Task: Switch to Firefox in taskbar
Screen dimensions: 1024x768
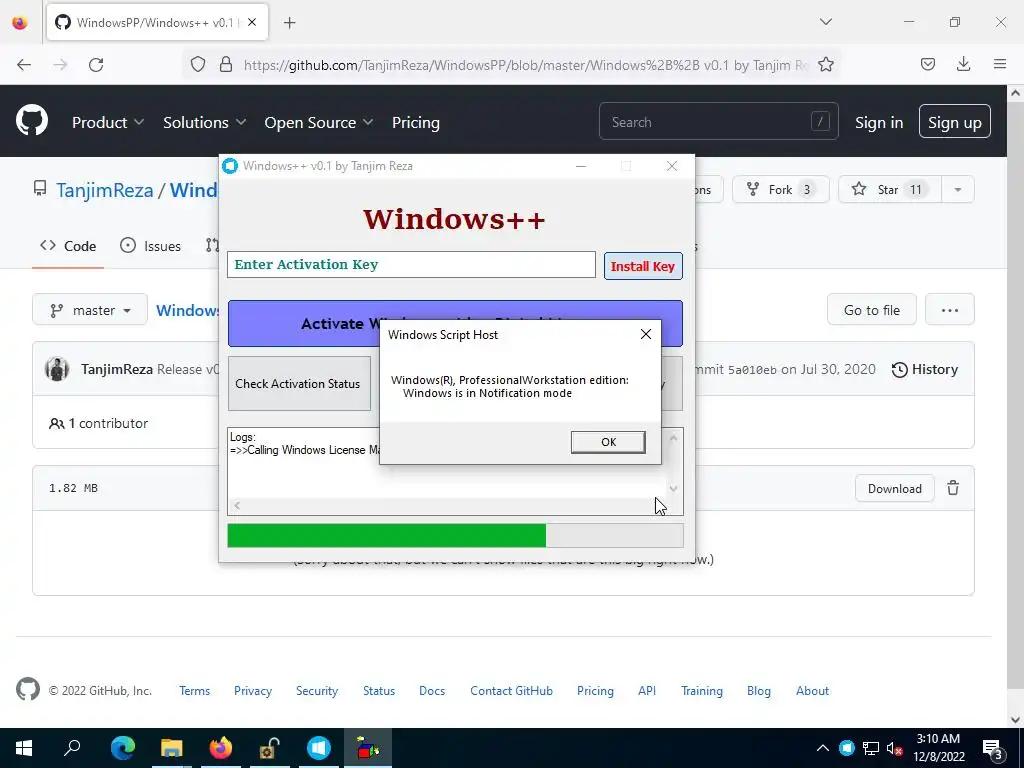Action: point(220,748)
